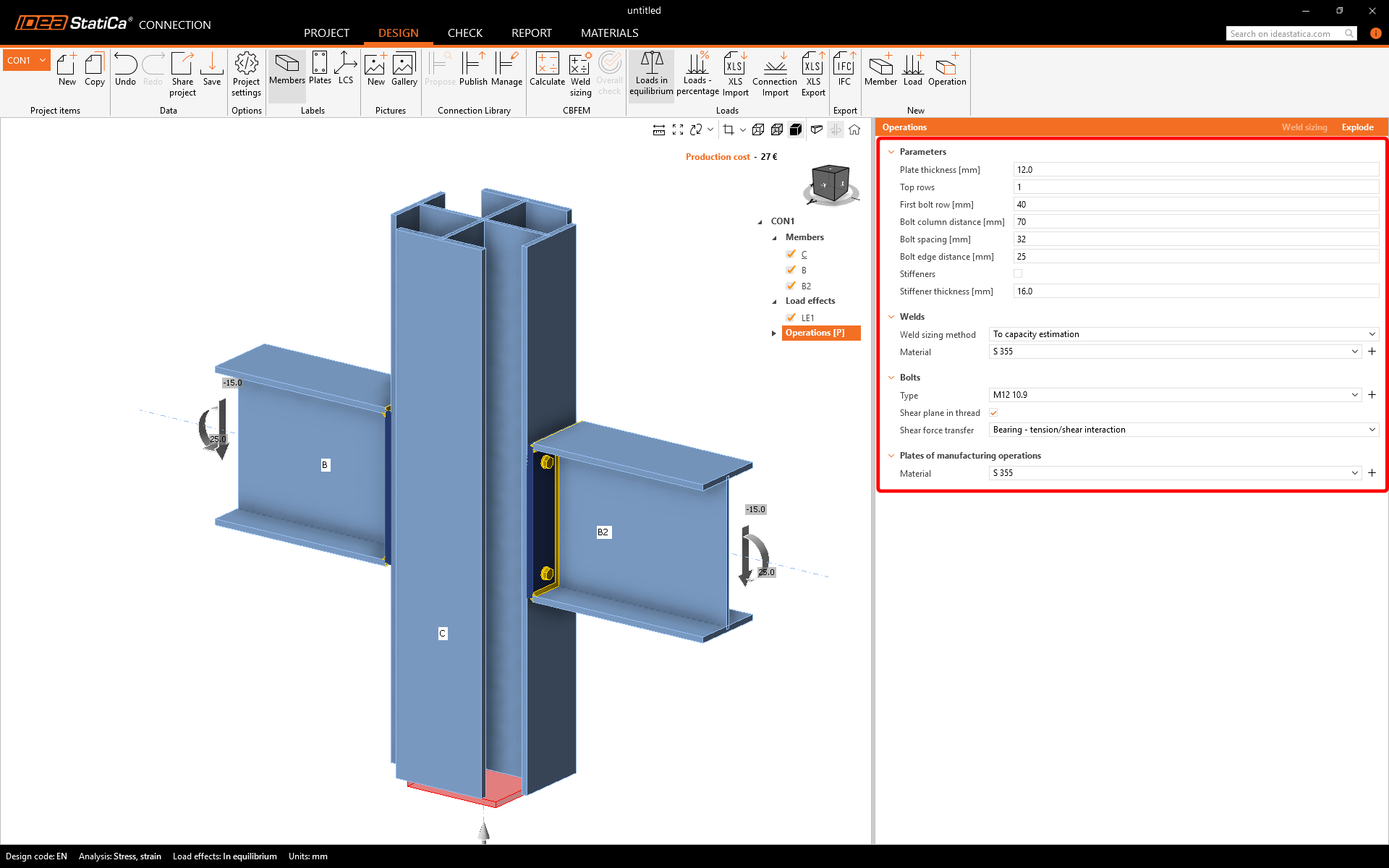Toggle Shear plane in thread checkbox

(x=993, y=412)
